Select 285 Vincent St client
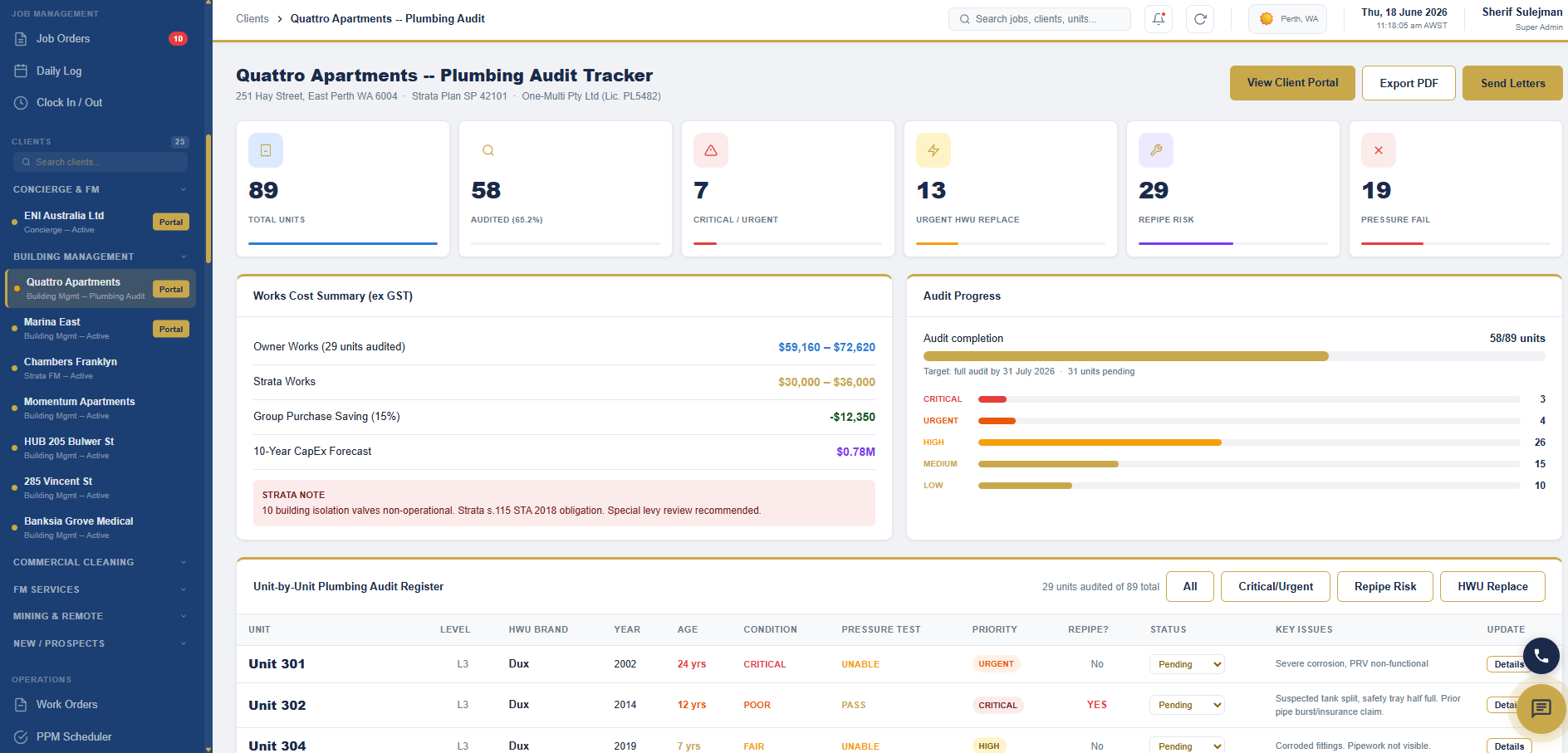The height and width of the screenshot is (753, 1568). 100,487
